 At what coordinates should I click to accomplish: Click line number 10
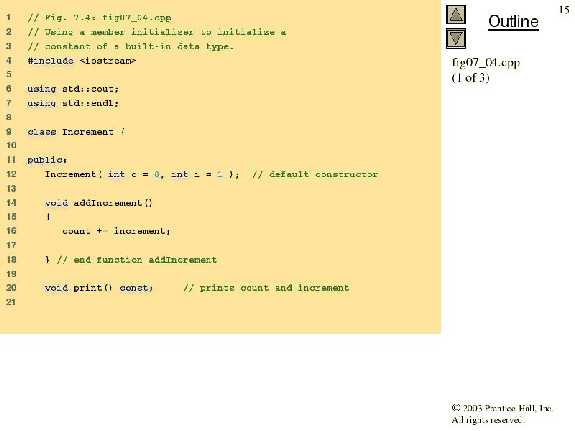(11, 146)
